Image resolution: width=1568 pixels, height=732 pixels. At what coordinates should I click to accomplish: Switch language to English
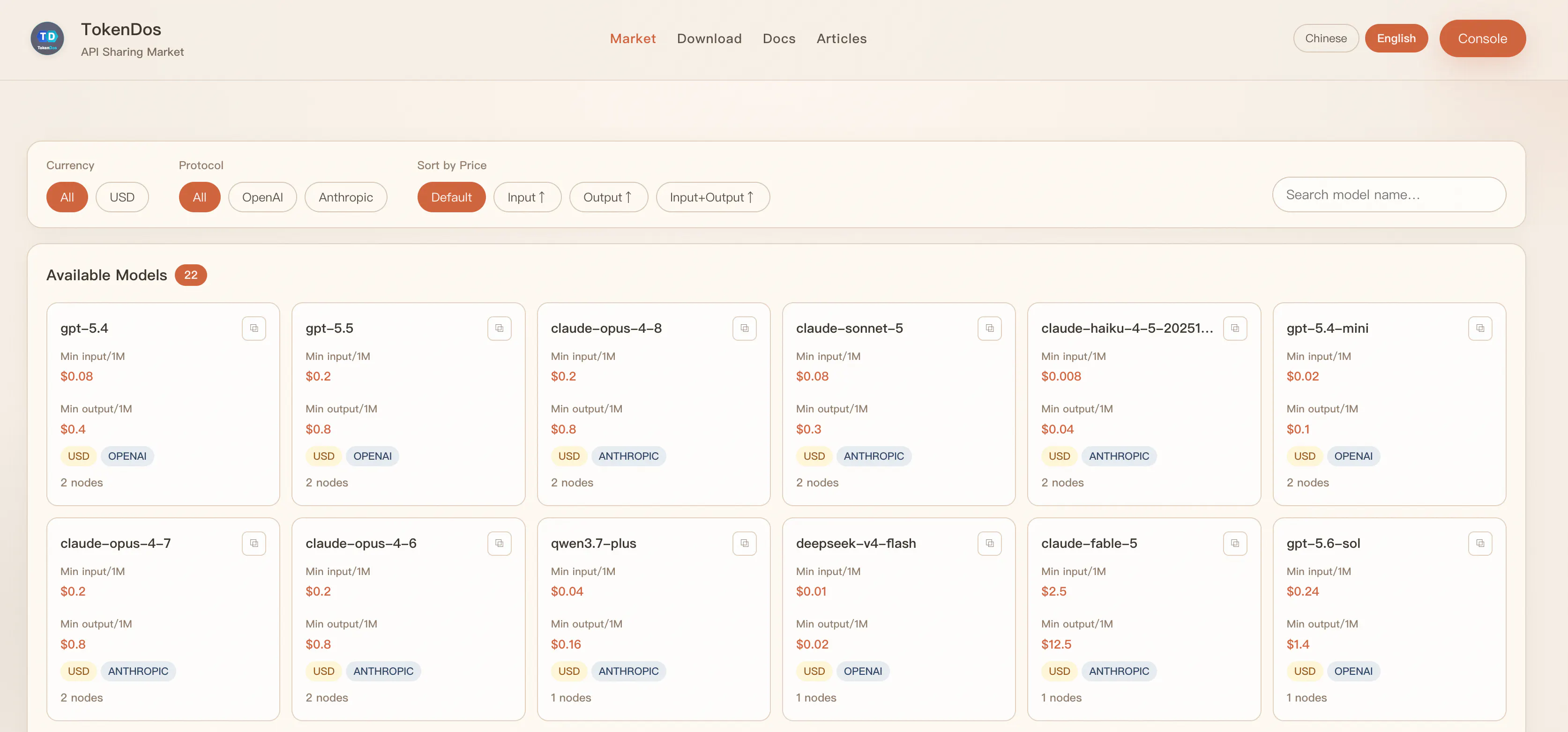click(x=1396, y=38)
